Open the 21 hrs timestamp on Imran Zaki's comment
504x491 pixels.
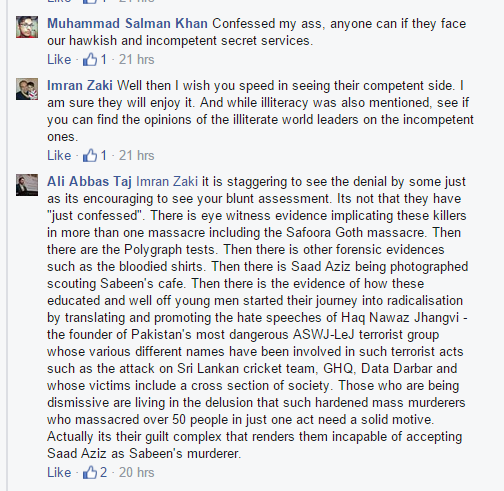137,155
